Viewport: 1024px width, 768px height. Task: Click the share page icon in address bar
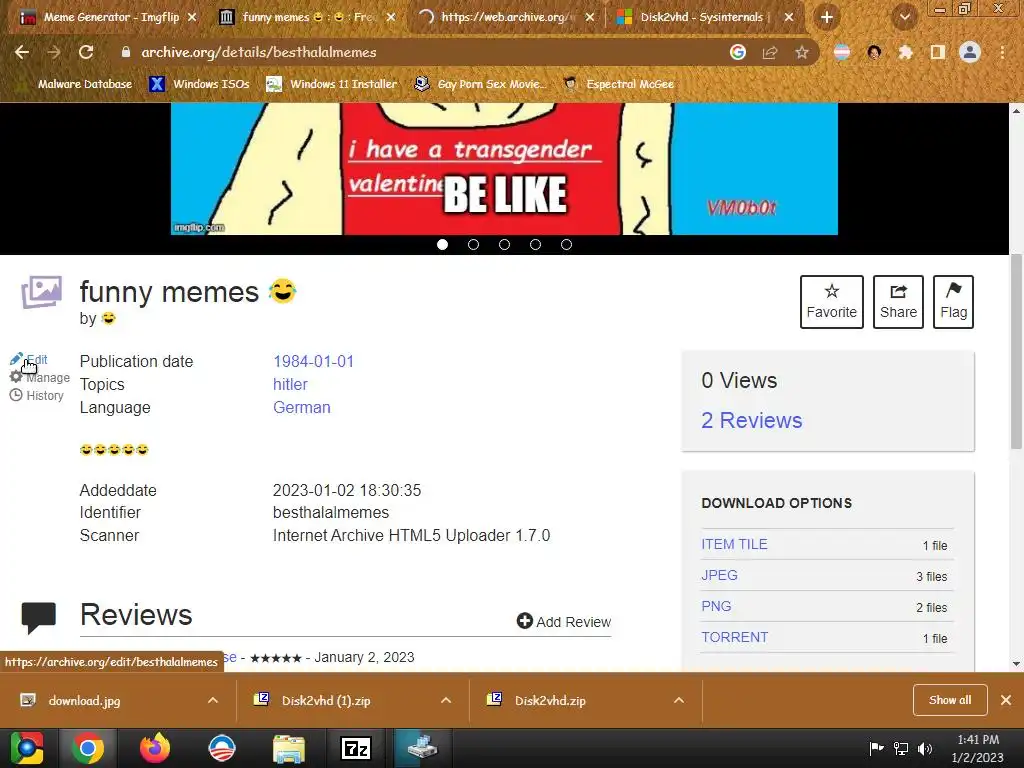[x=770, y=52]
